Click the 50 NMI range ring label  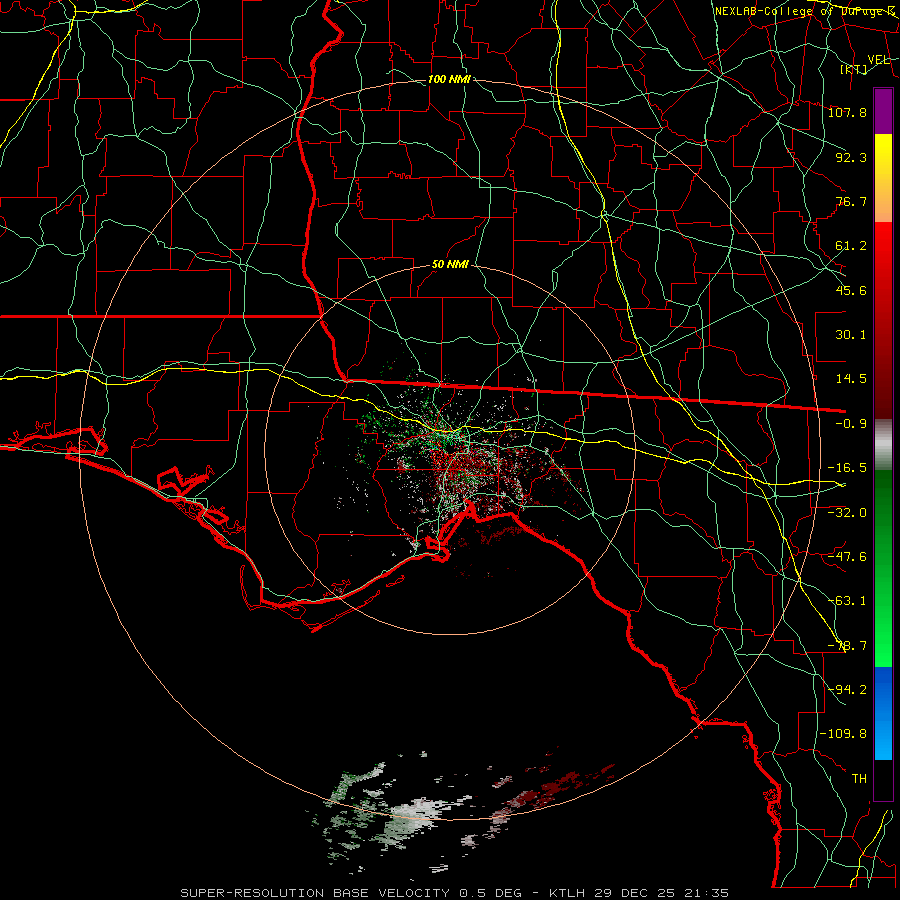(450, 265)
